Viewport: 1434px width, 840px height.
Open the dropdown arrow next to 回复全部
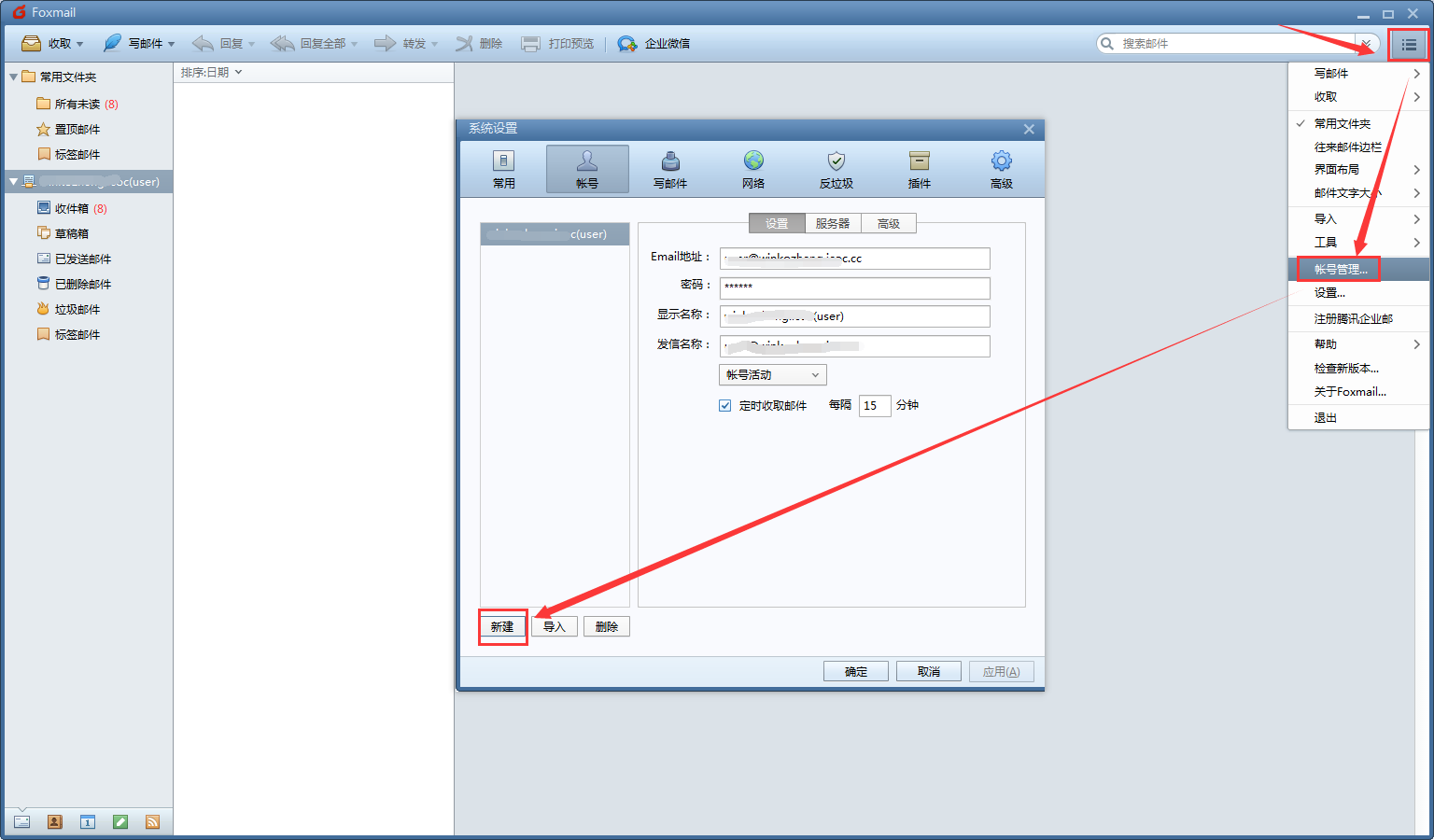[354, 45]
